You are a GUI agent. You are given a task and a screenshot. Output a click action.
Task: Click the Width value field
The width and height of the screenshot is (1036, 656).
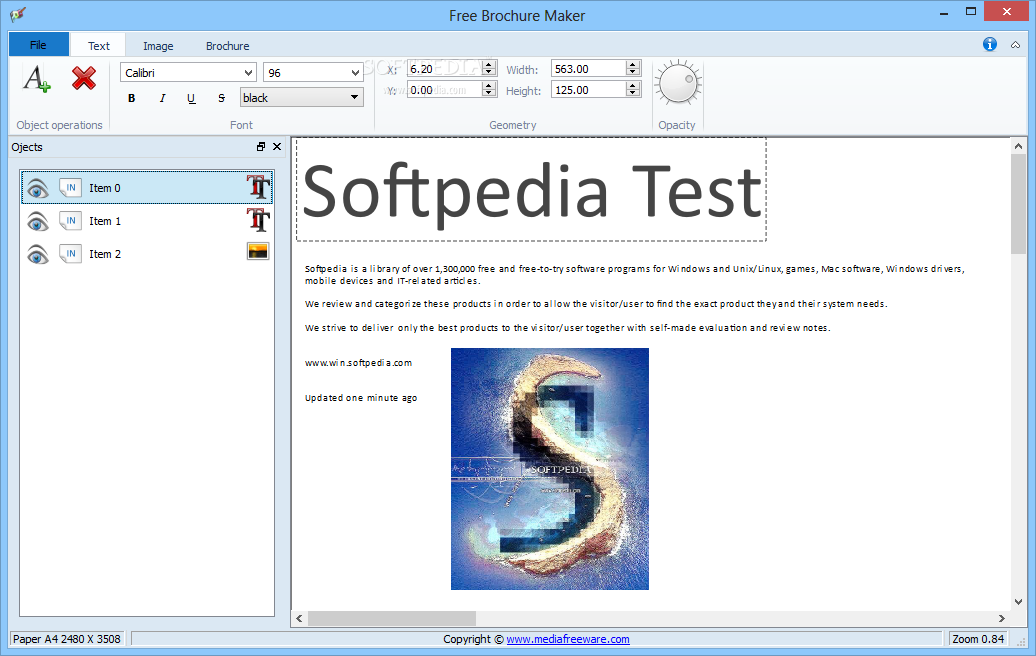tap(589, 69)
